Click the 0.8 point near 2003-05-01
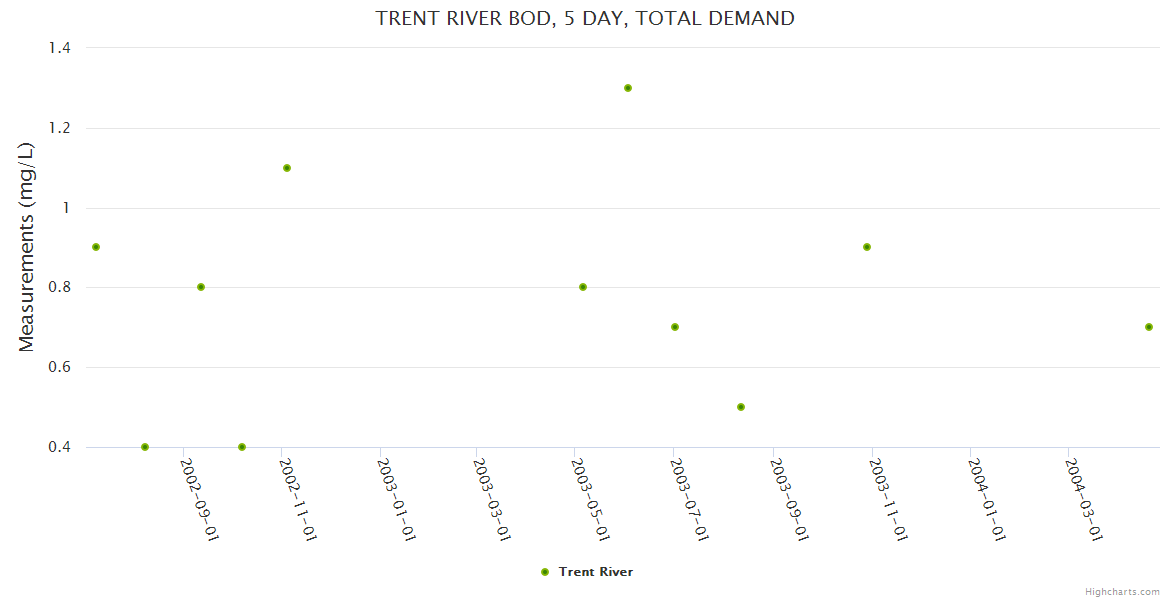 pyautogui.click(x=583, y=287)
